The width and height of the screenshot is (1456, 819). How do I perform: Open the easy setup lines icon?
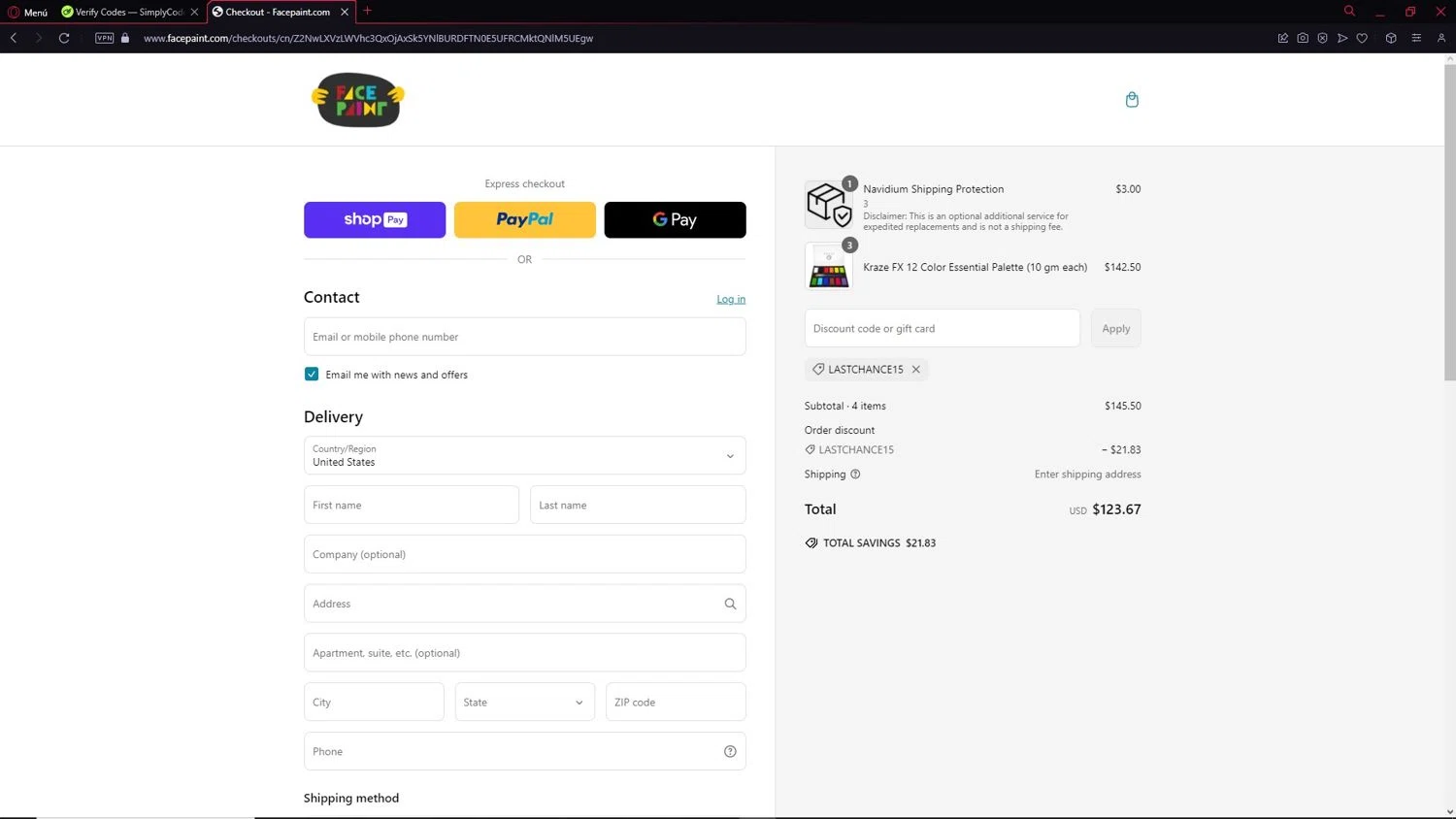click(1416, 38)
